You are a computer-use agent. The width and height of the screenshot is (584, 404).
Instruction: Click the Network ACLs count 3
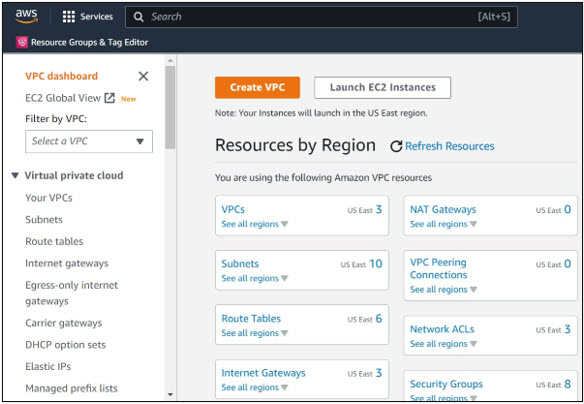tap(567, 329)
